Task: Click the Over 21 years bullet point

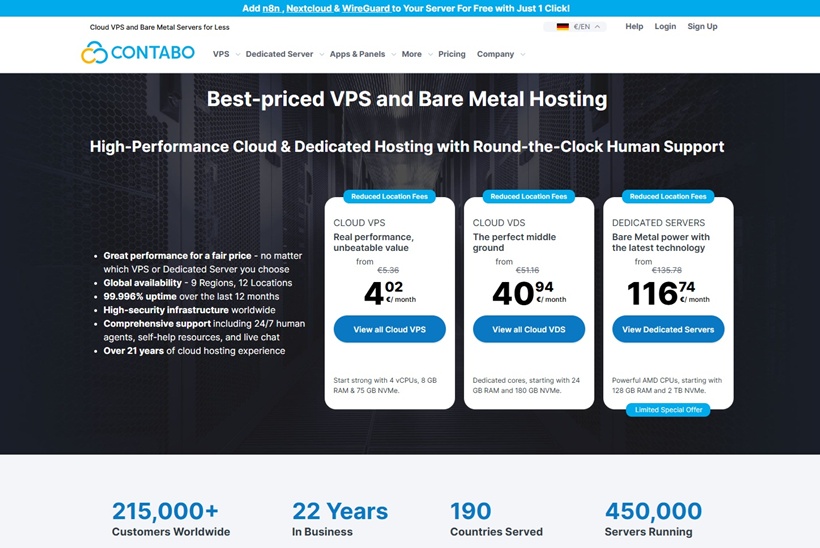Action: [x=194, y=351]
